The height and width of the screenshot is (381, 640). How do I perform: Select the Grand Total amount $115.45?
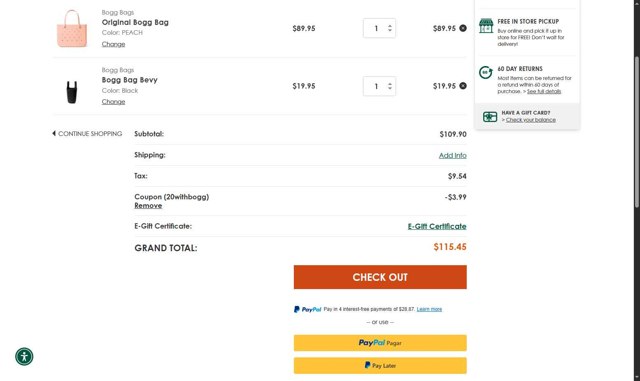450,247
